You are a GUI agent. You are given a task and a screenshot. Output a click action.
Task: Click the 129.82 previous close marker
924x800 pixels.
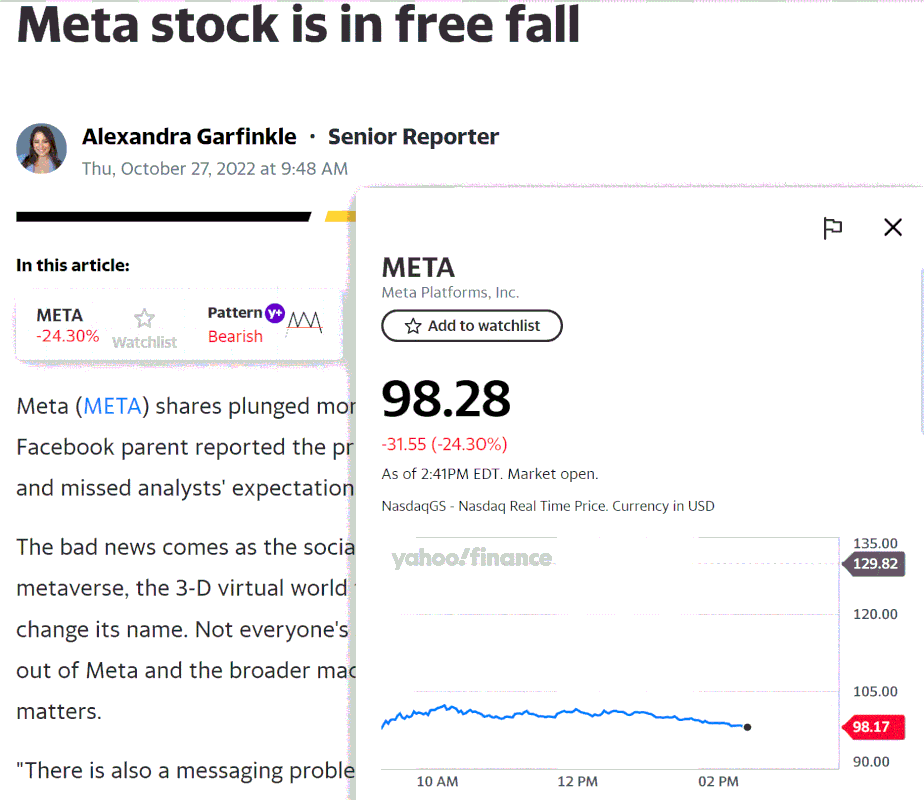click(877, 563)
